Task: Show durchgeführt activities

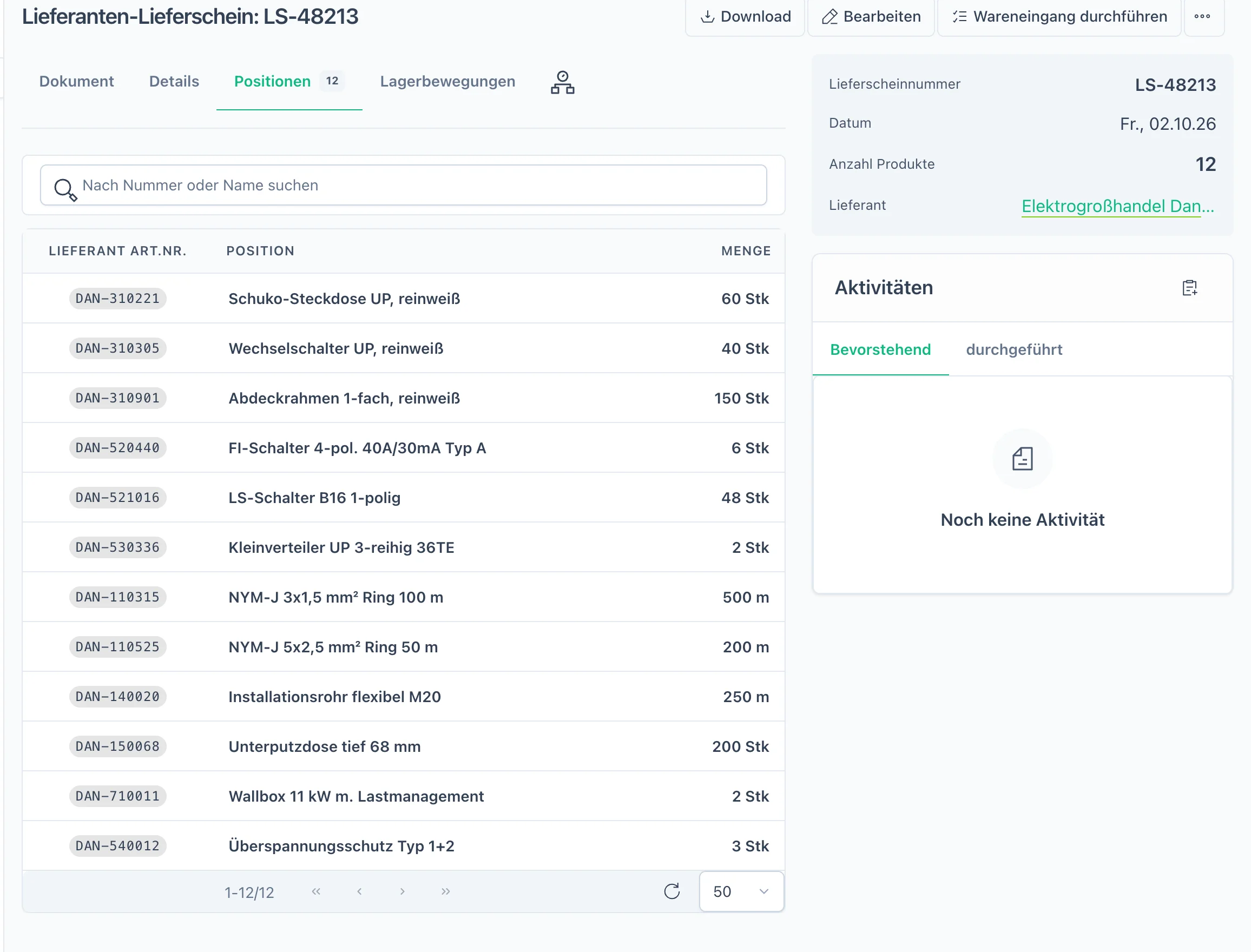Action: click(1014, 349)
